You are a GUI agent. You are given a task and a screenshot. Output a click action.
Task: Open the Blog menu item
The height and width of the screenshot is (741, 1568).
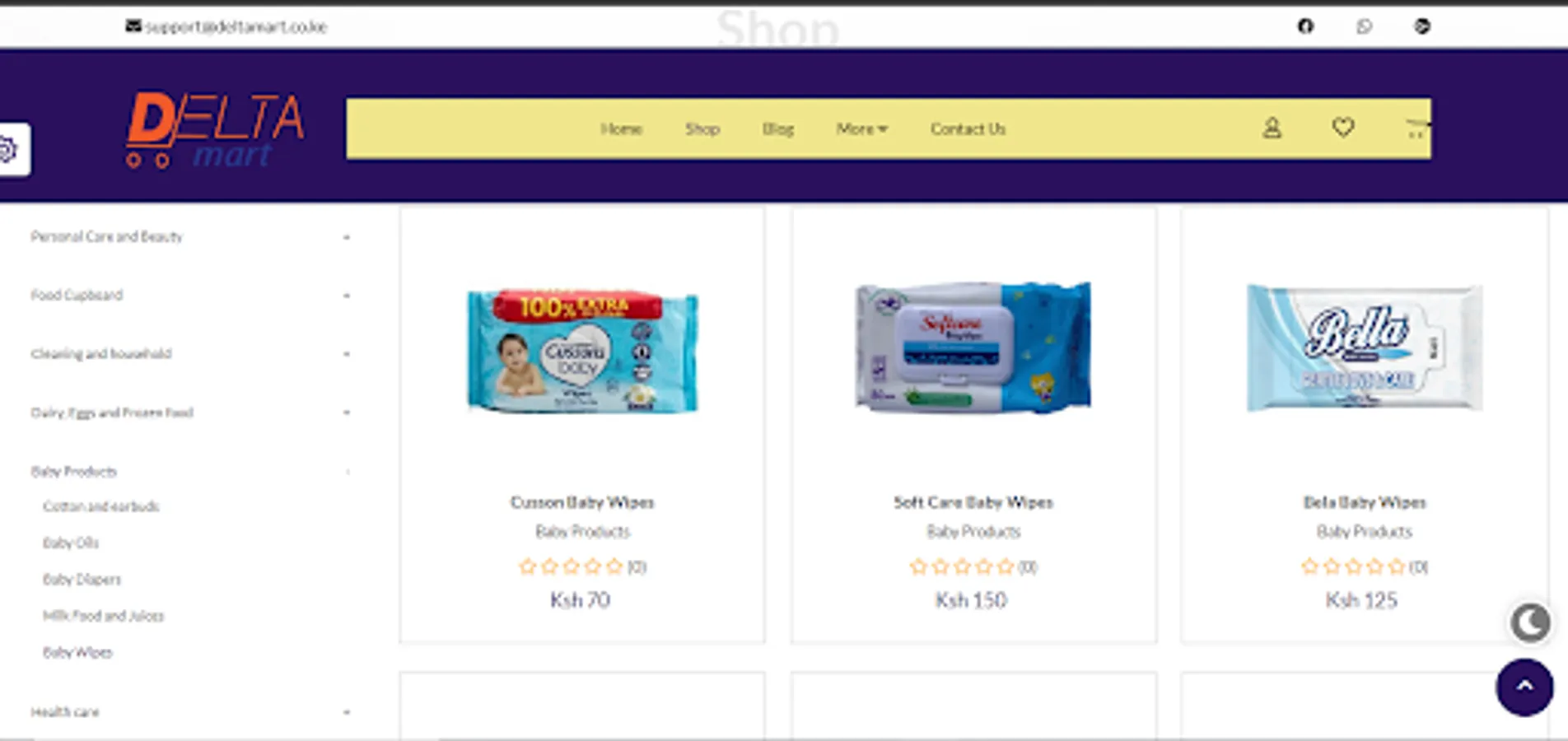777,128
